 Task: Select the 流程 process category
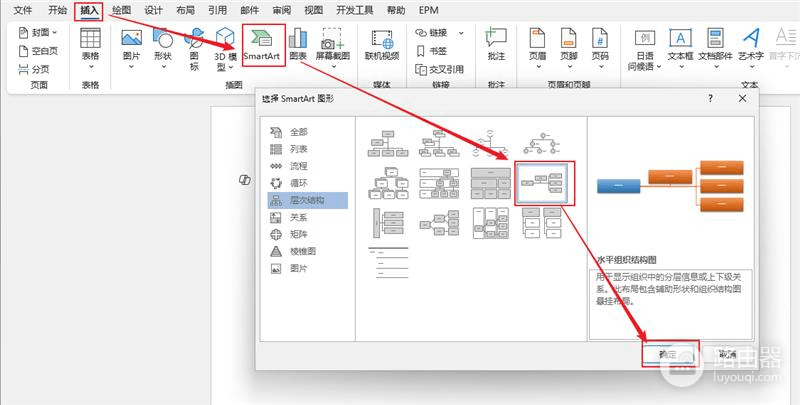click(308, 166)
